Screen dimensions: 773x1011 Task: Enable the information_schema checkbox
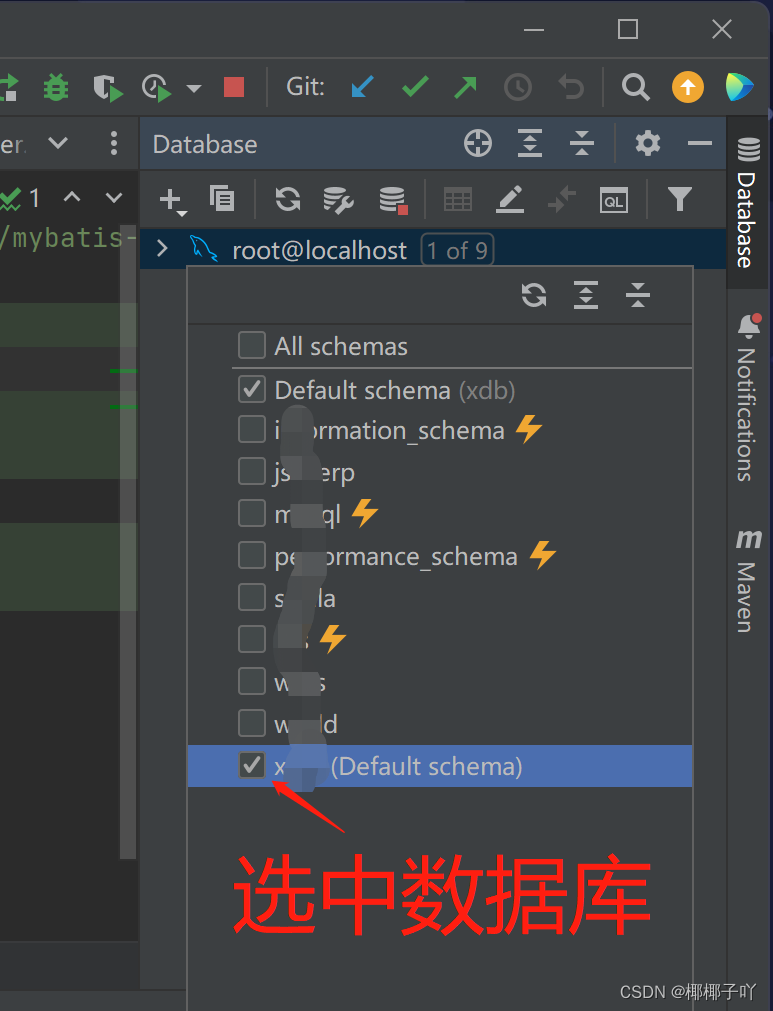[252, 429]
